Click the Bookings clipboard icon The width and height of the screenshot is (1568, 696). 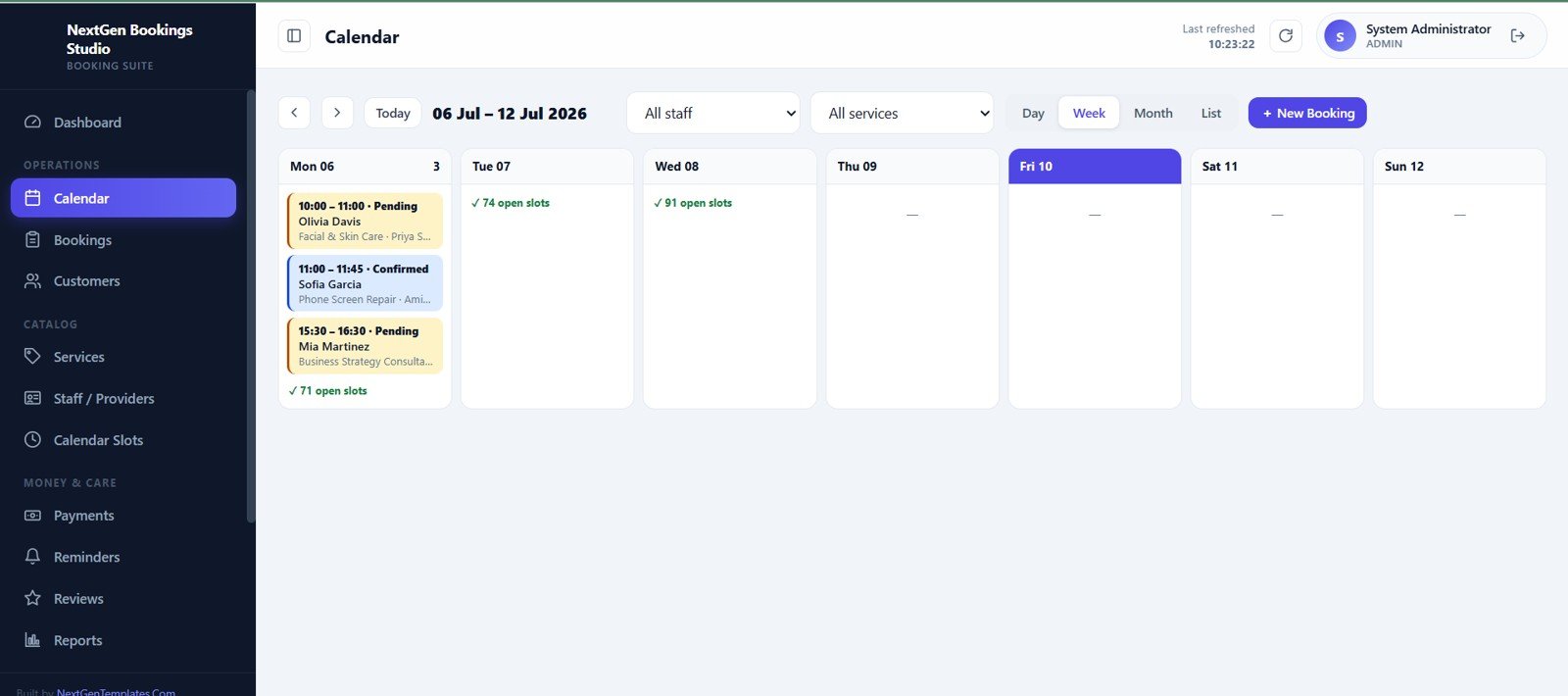click(x=32, y=240)
